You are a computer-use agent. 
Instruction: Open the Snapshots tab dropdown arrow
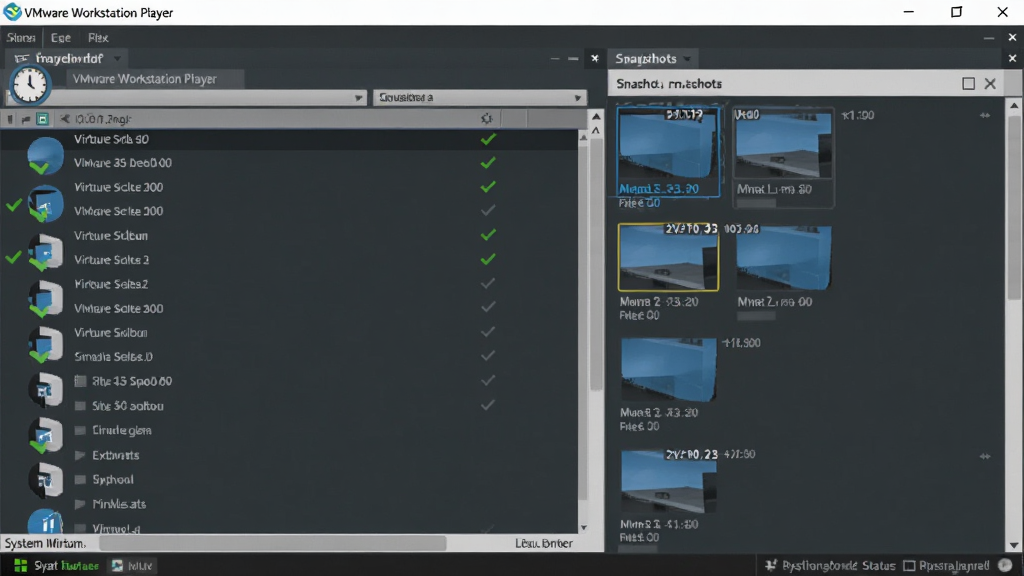[x=687, y=59]
